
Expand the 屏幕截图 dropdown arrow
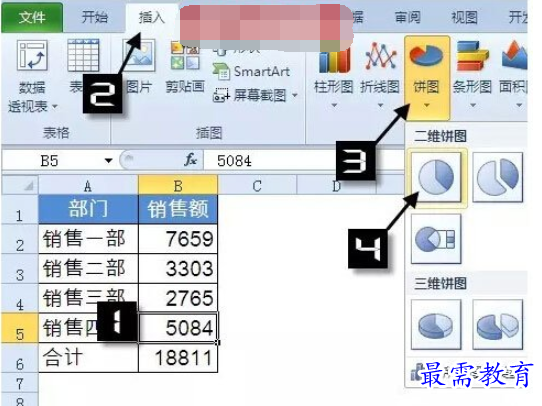[295, 95]
